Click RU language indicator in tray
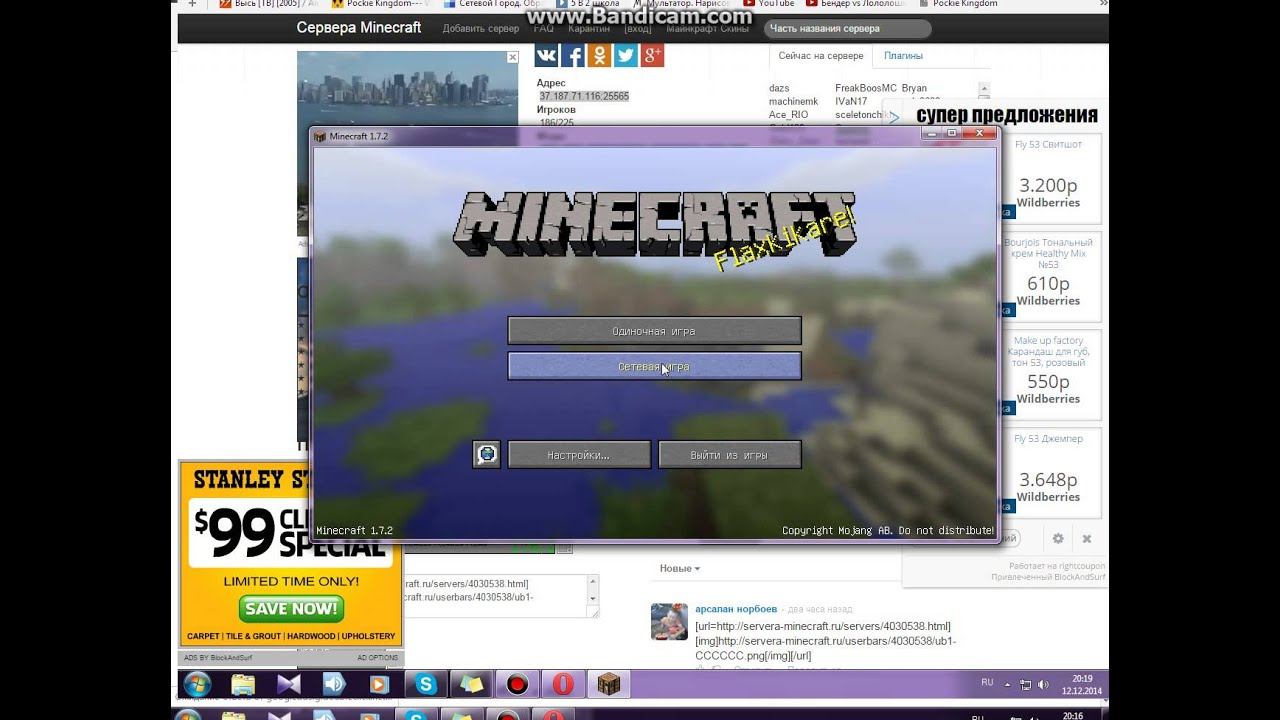This screenshot has width=1280, height=720. [987, 682]
